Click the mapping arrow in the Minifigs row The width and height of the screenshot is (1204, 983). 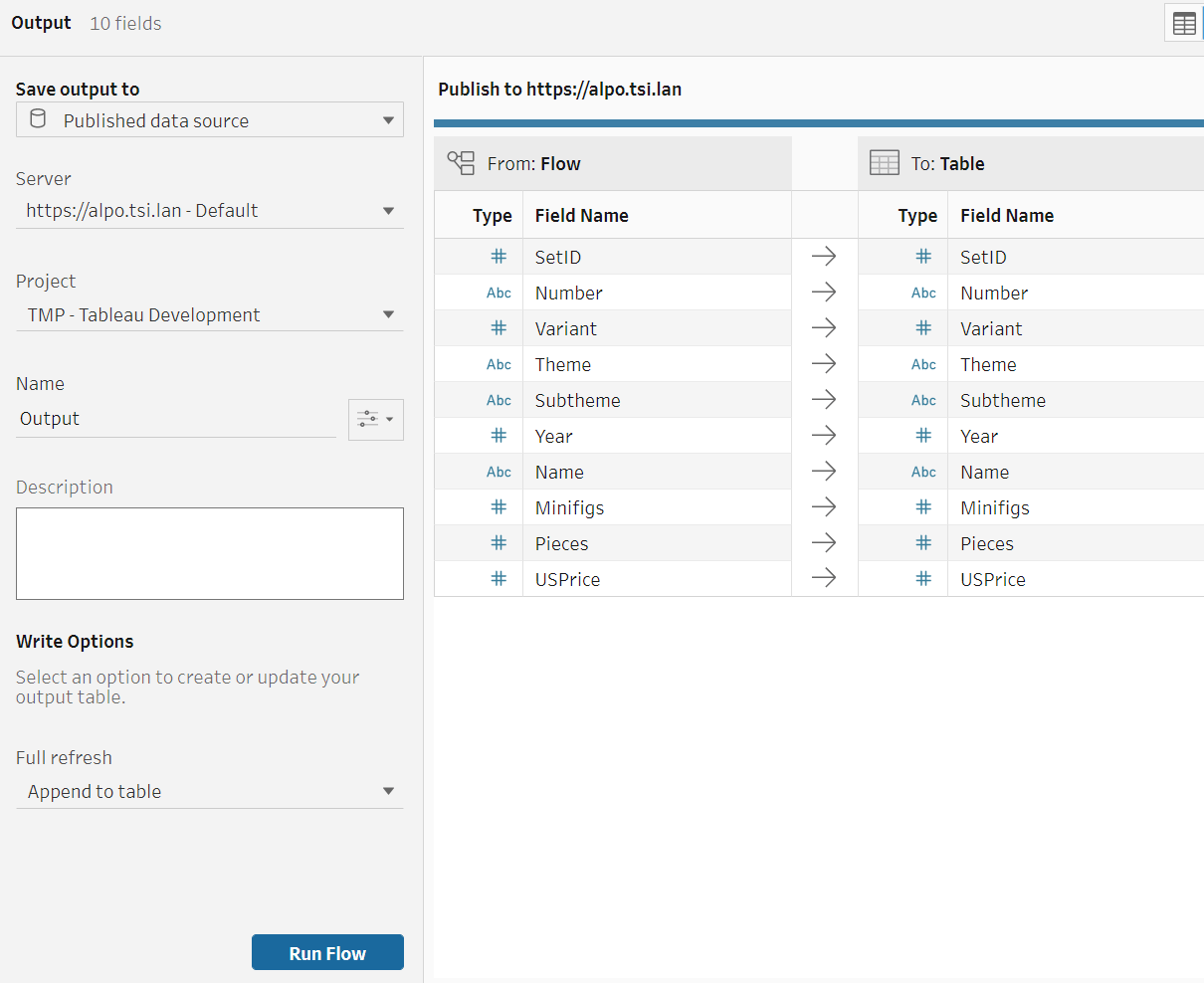824,507
